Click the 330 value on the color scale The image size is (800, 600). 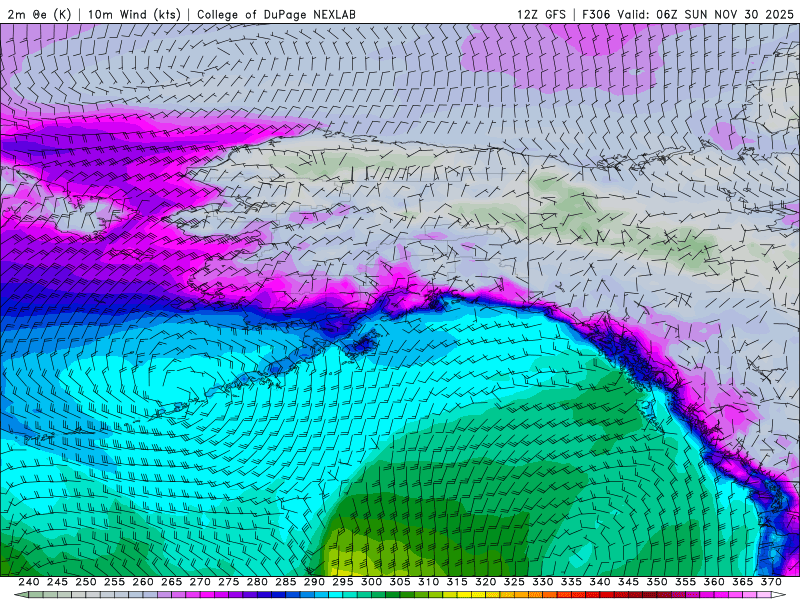click(x=543, y=582)
